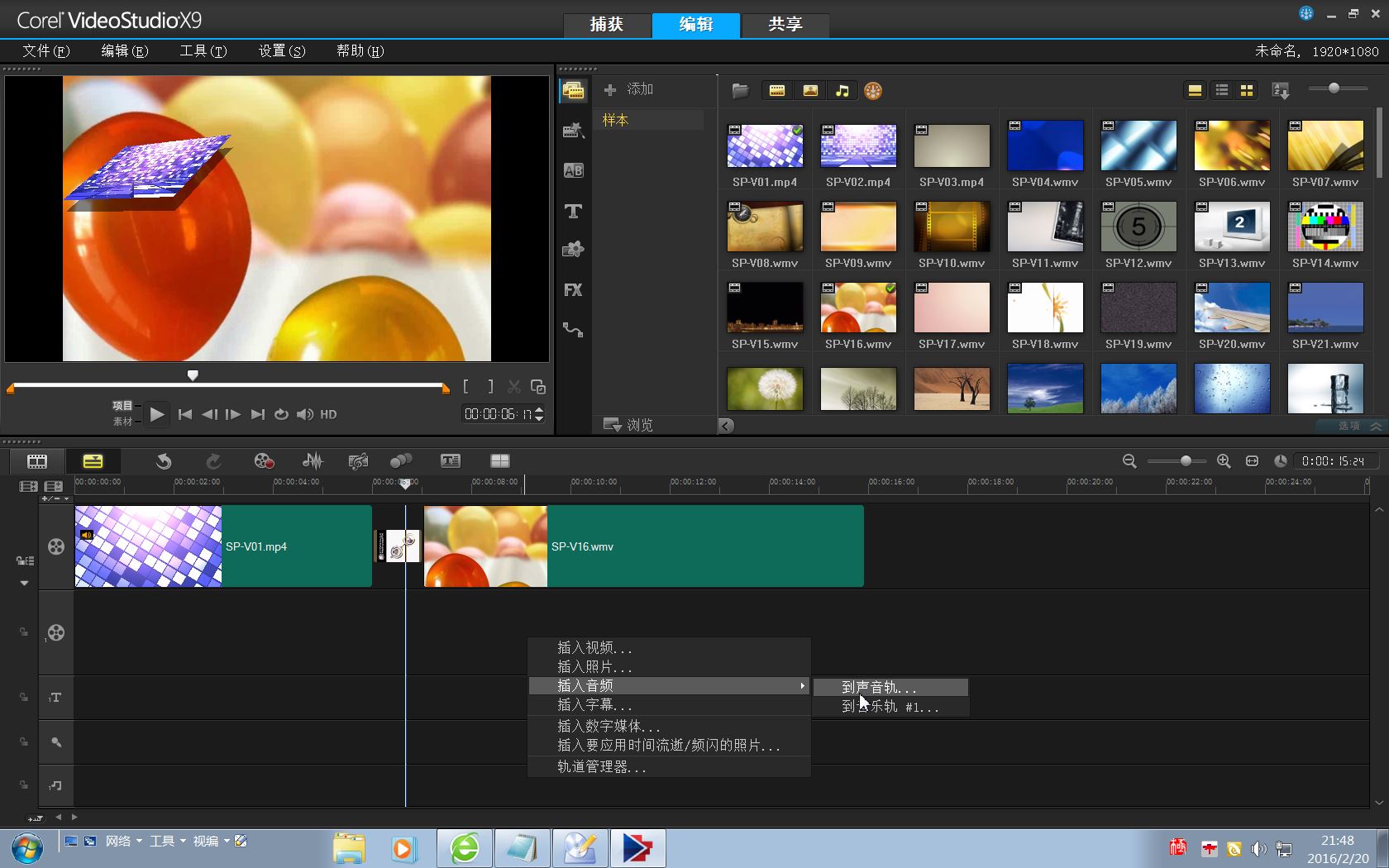This screenshot has width=1389, height=868.
Task: Open the 工具(T) menu
Action: pos(203,51)
